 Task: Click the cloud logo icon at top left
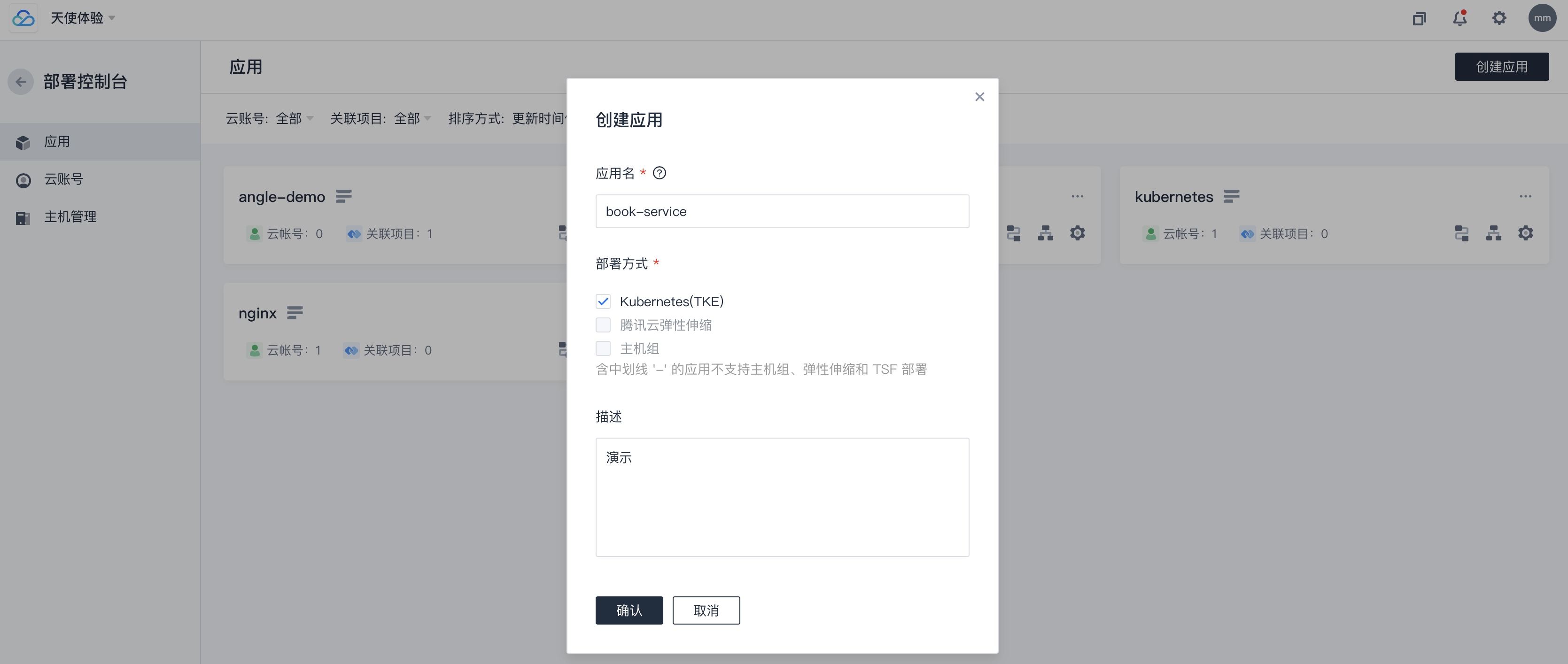[23, 18]
